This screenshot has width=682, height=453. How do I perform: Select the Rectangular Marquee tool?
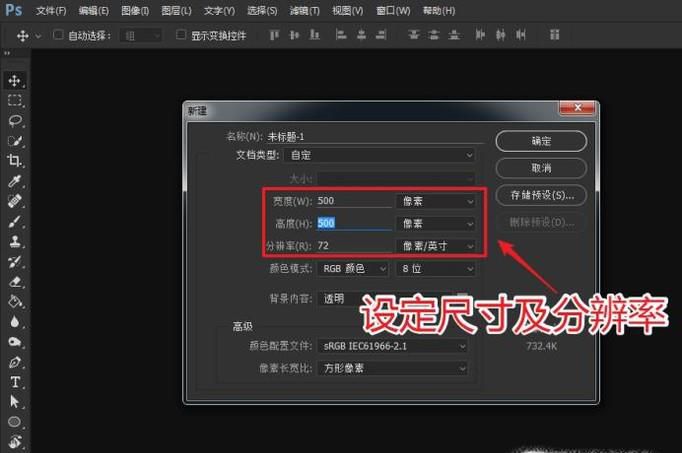[x=15, y=100]
